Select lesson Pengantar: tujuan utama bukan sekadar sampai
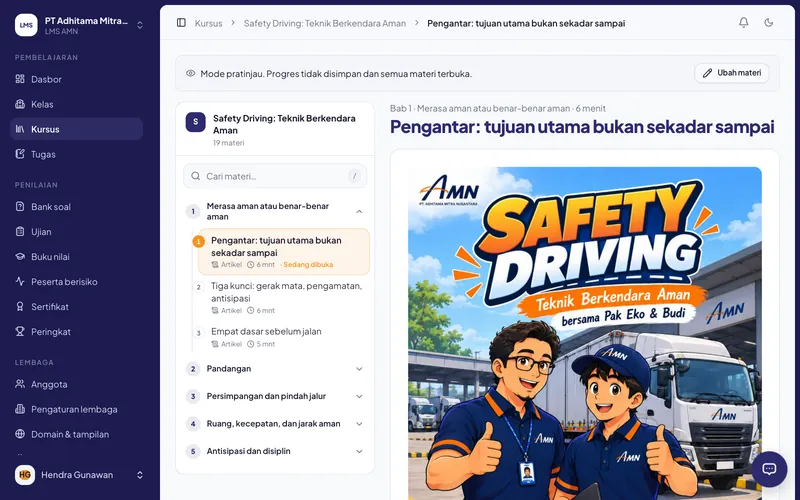The width and height of the screenshot is (800, 500). pyautogui.click(x=284, y=252)
